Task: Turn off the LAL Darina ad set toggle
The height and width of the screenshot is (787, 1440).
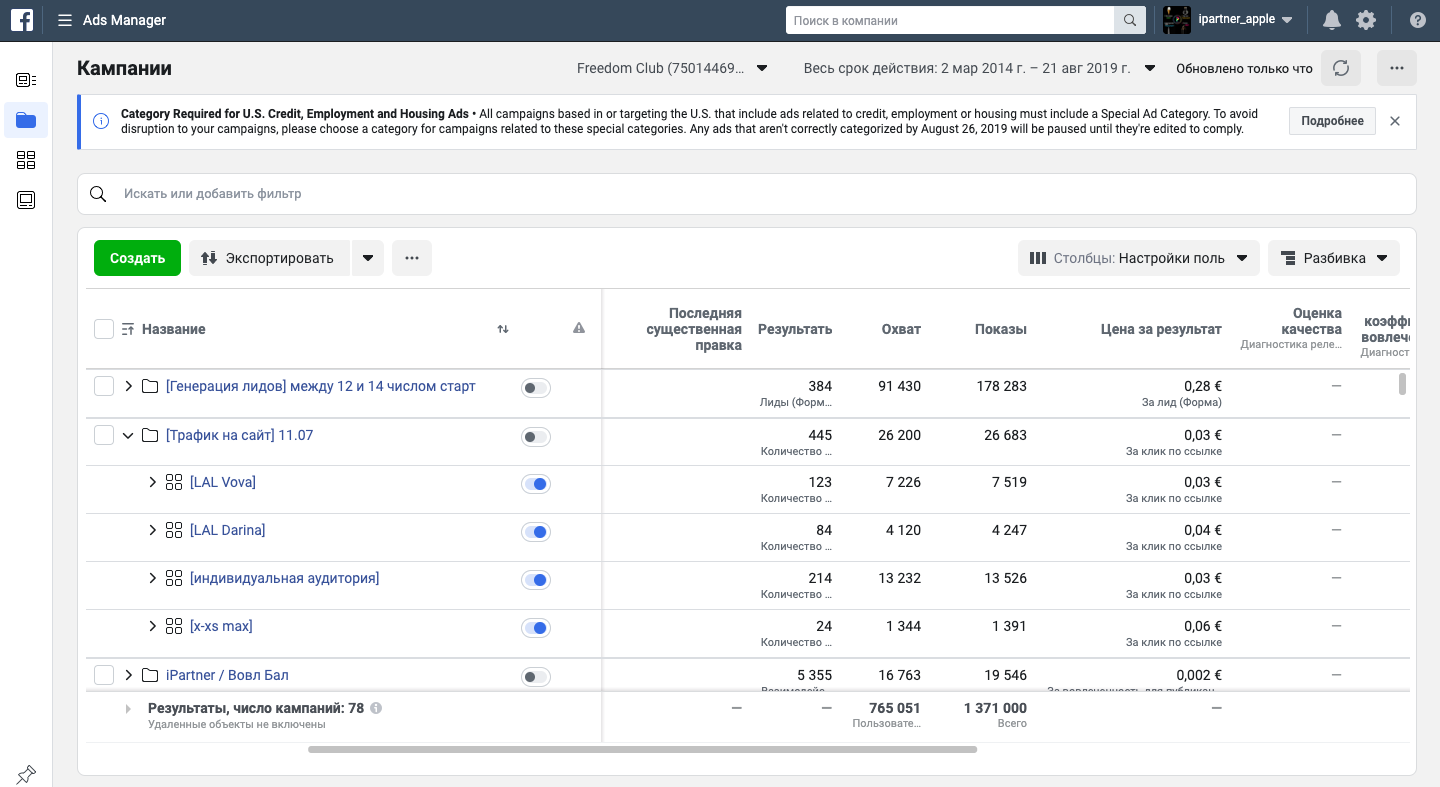Action: pyautogui.click(x=536, y=532)
